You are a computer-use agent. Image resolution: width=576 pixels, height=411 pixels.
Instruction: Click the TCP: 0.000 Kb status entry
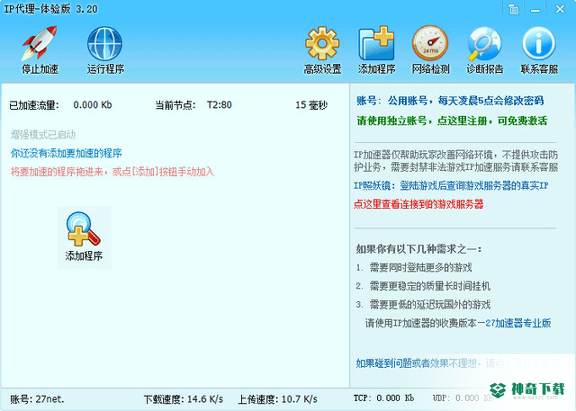(x=384, y=398)
